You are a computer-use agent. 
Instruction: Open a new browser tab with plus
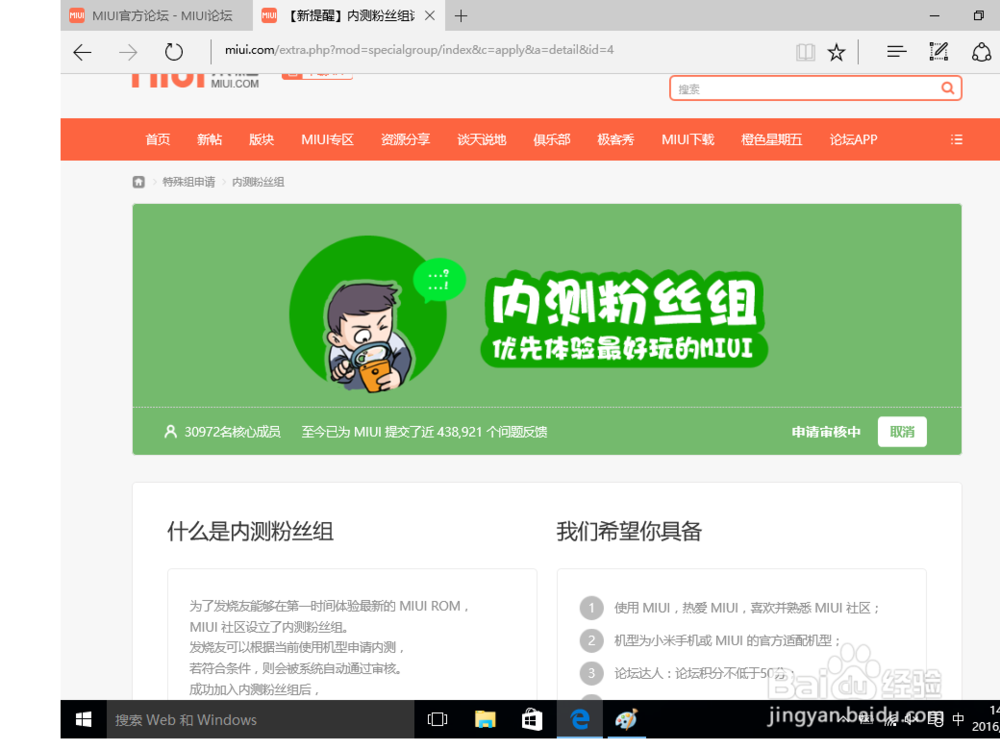pyautogui.click(x=461, y=16)
